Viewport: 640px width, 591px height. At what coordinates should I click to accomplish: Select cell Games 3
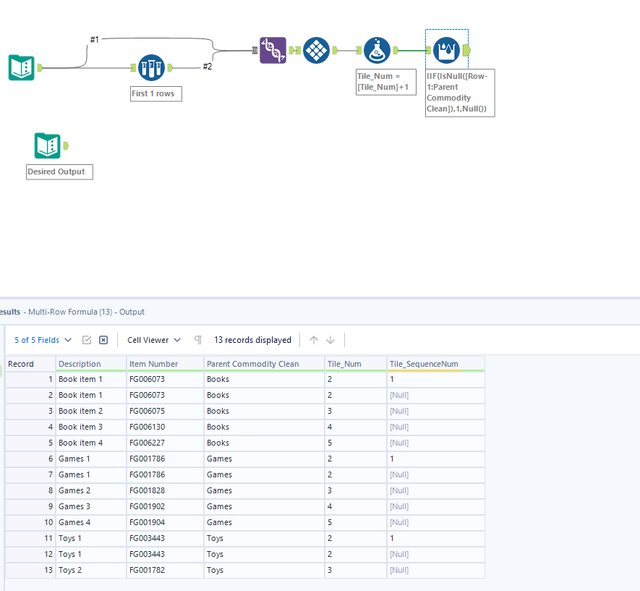91,507
